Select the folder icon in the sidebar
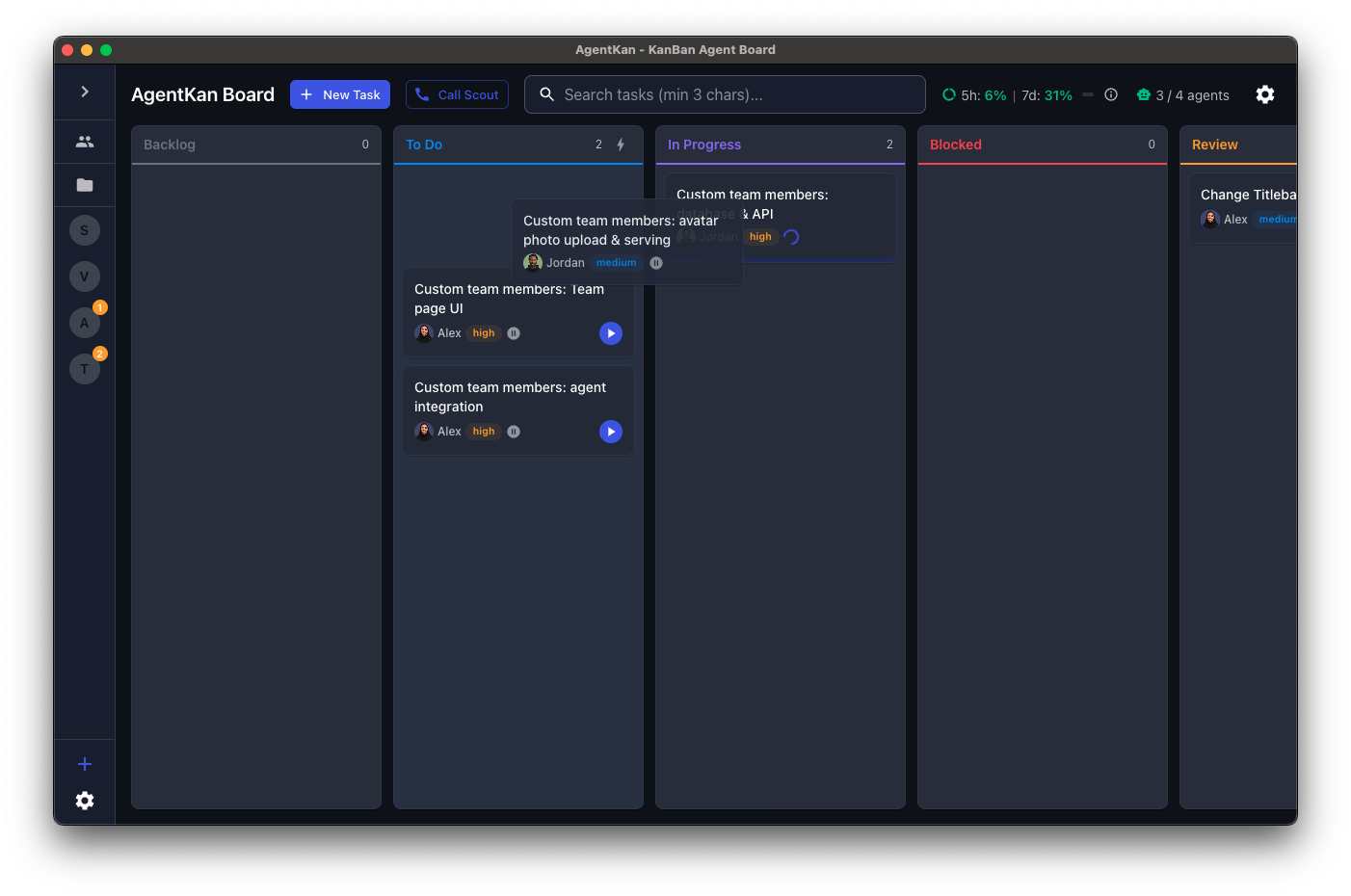This screenshot has width=1351, height=896. (x=85, y=184)
